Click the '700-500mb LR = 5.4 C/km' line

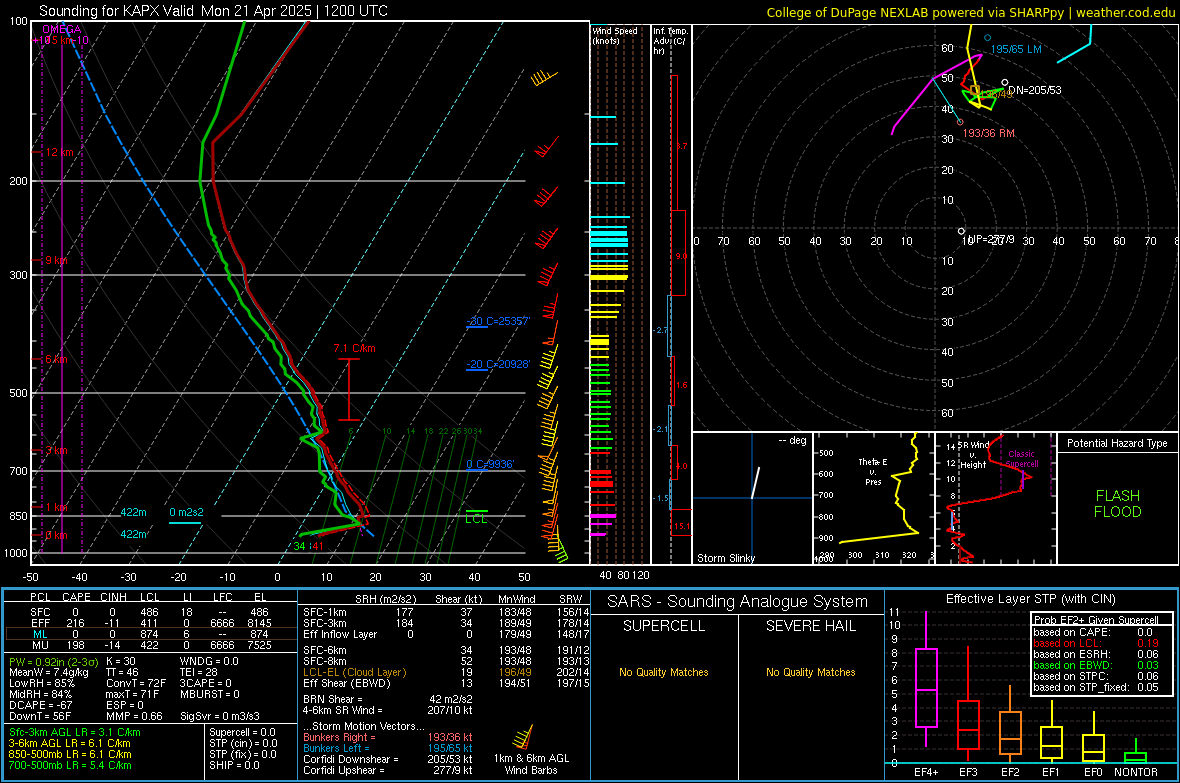click(x=70, y=766)
